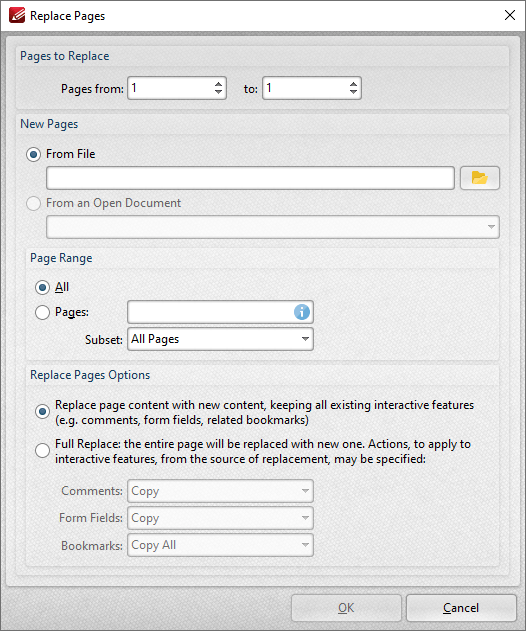Click the Pages range text field

coord(220,312)
